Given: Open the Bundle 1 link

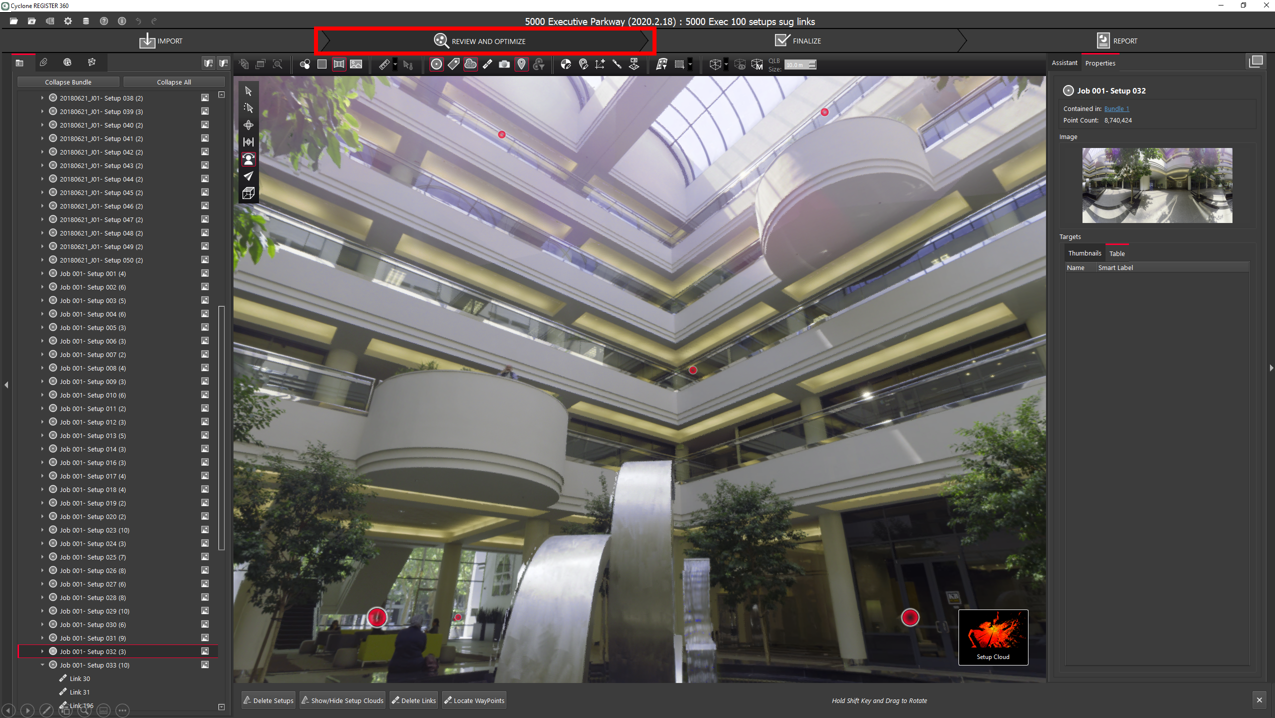Looking at the screenshot, I should [1116, 109].
